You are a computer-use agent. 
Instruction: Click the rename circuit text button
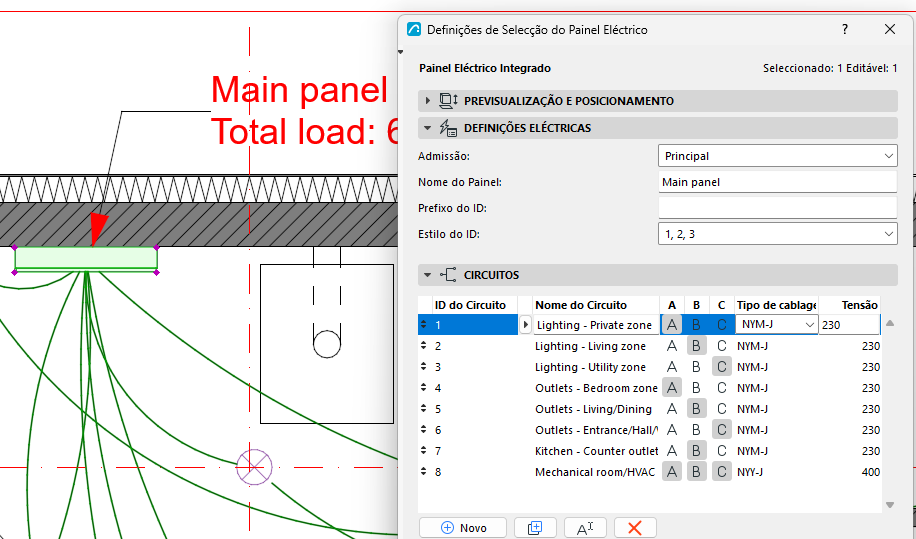click(x=585, y=528)
